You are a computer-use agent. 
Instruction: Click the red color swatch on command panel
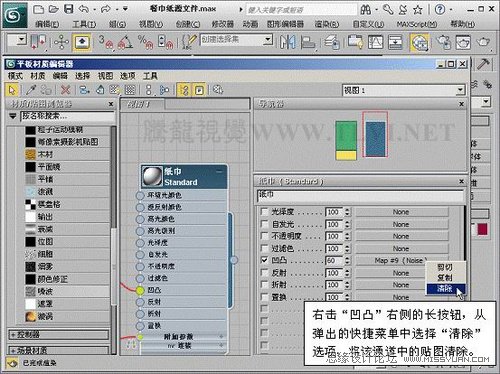tap(482, 229)
